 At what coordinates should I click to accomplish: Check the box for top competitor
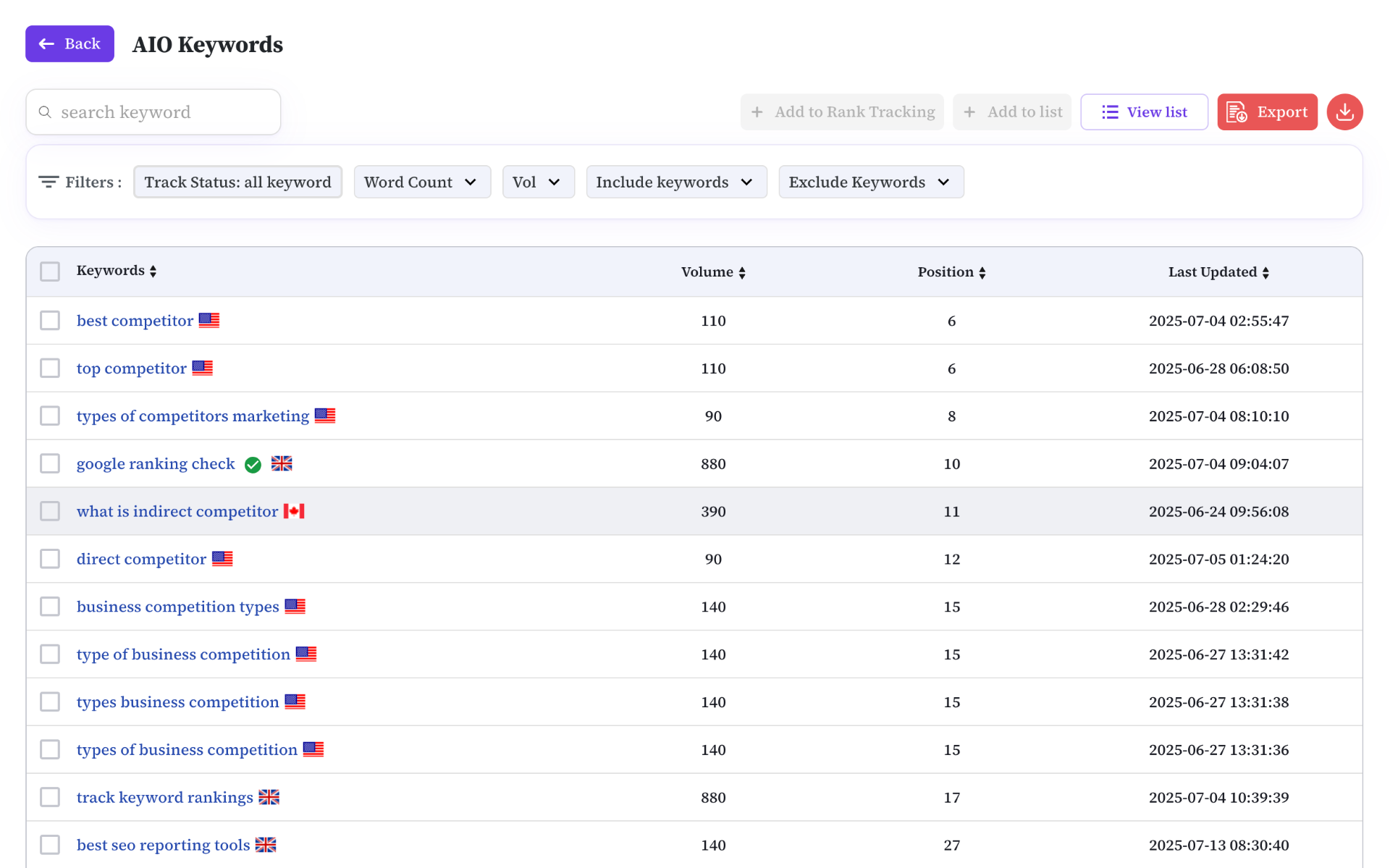tap(50, 368)
